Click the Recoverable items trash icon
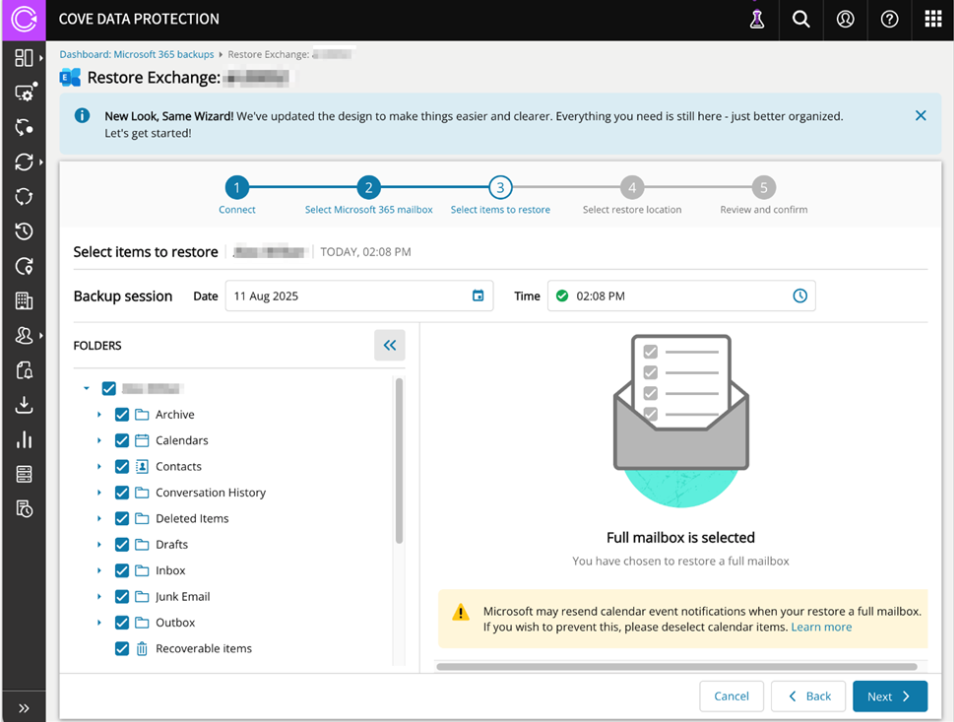Image resolution: width=954 pixels, height=722 pixels. tap(142, 648)
